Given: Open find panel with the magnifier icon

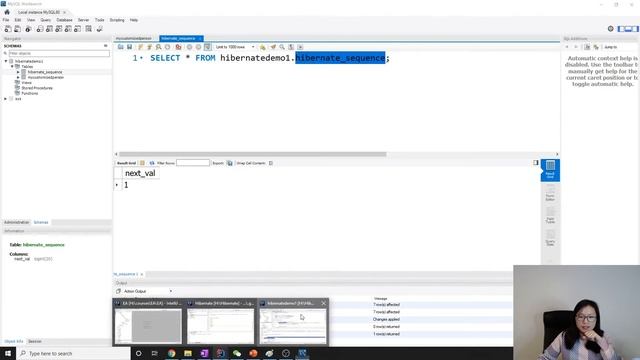Looking at the screenshot, I should [282, 47].
